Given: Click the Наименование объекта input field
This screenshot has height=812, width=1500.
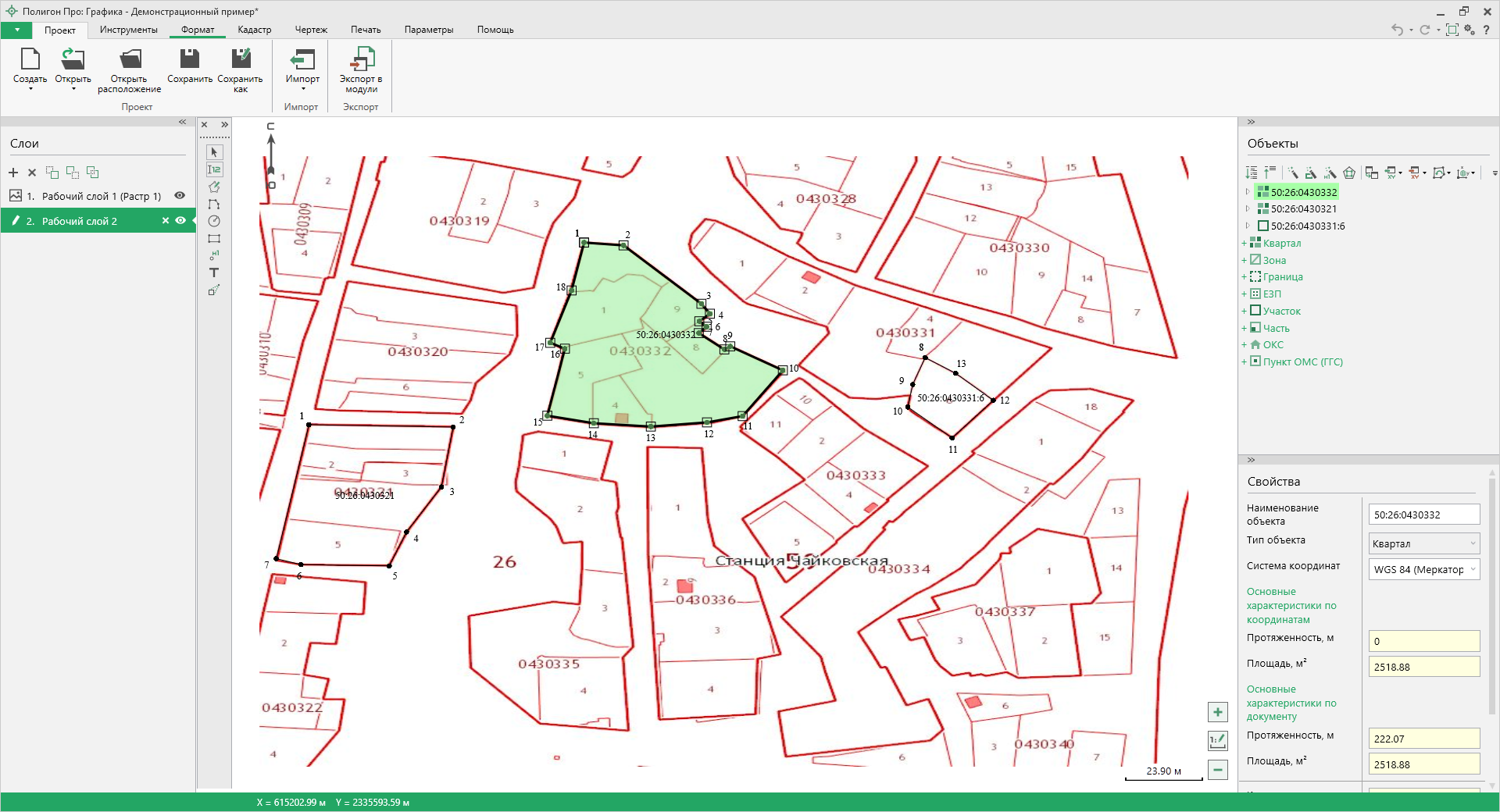Looking at the screenshot, I should [x=1423, y=515].
